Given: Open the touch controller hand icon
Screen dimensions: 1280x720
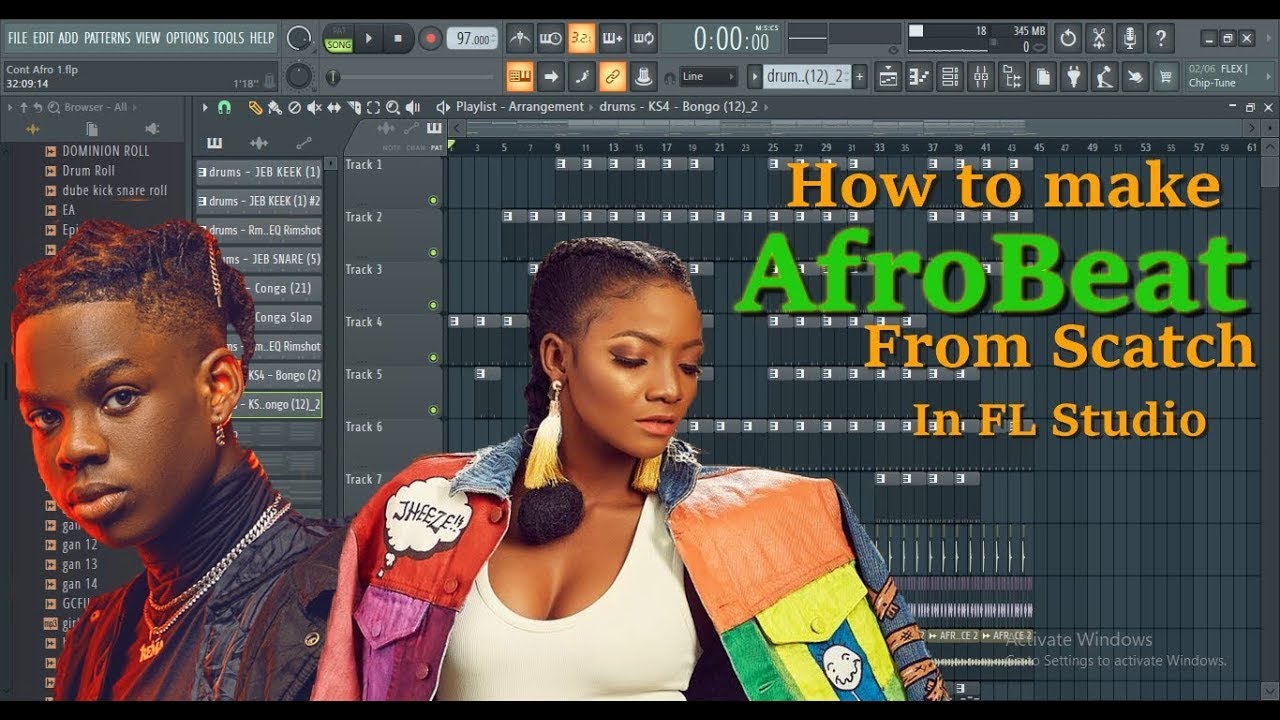Looking at the screenshot, I should point(1136,76).
